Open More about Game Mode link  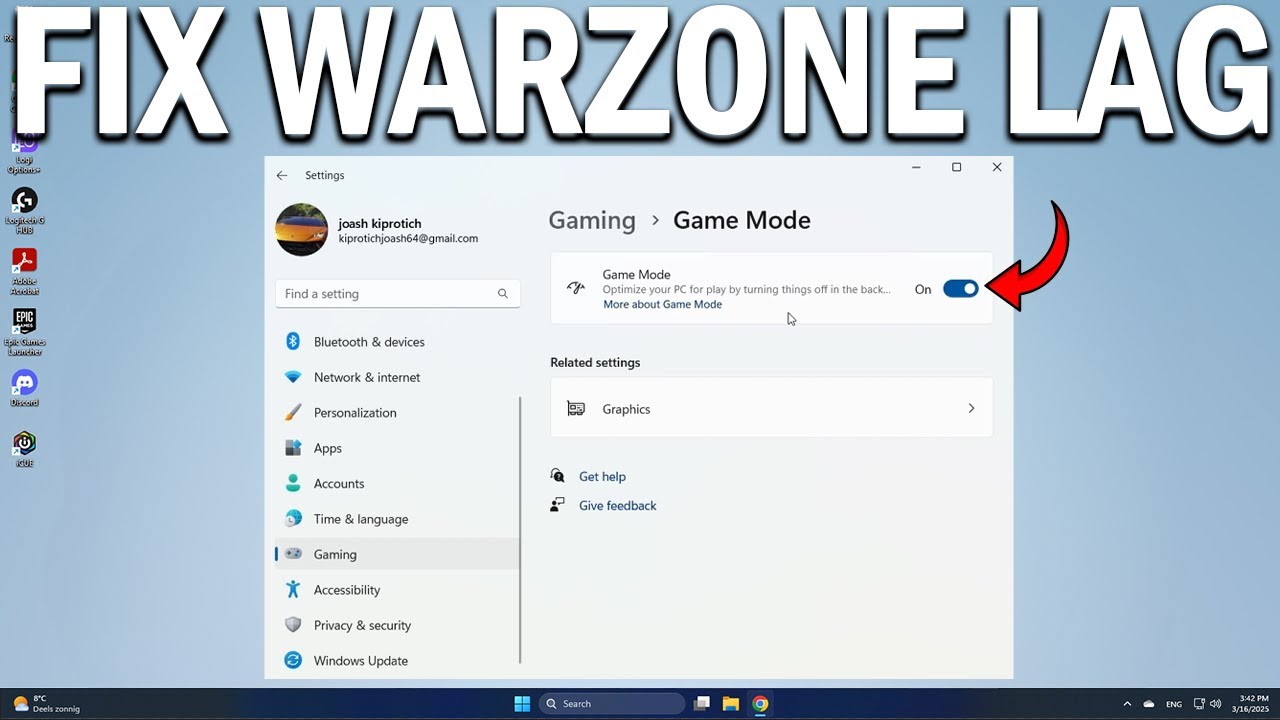pyautogui.click(x=662, y=304)
